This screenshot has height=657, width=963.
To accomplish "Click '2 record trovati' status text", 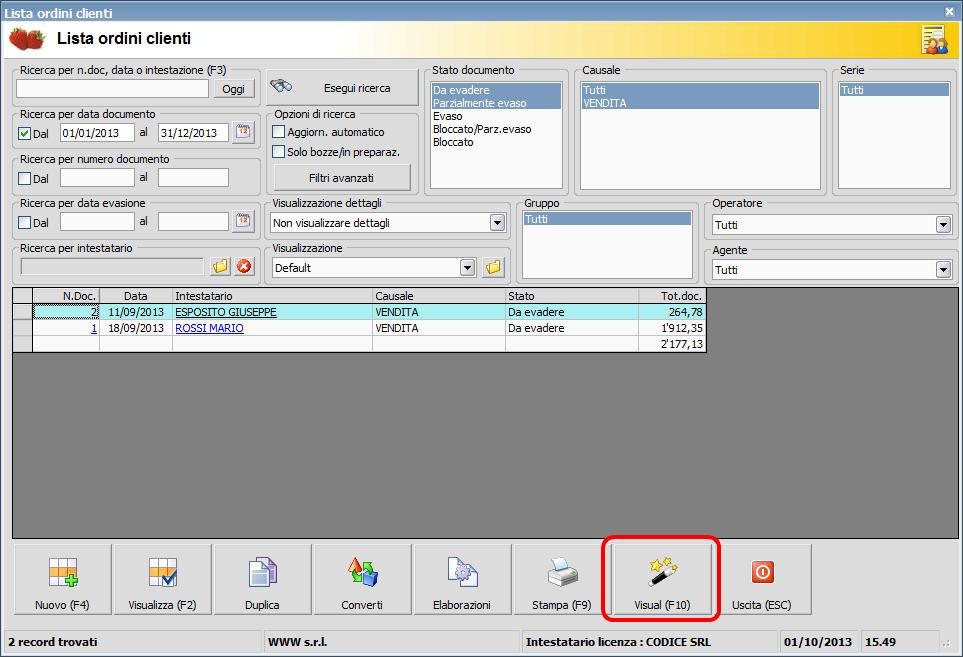I will click(x=53, y=642).
